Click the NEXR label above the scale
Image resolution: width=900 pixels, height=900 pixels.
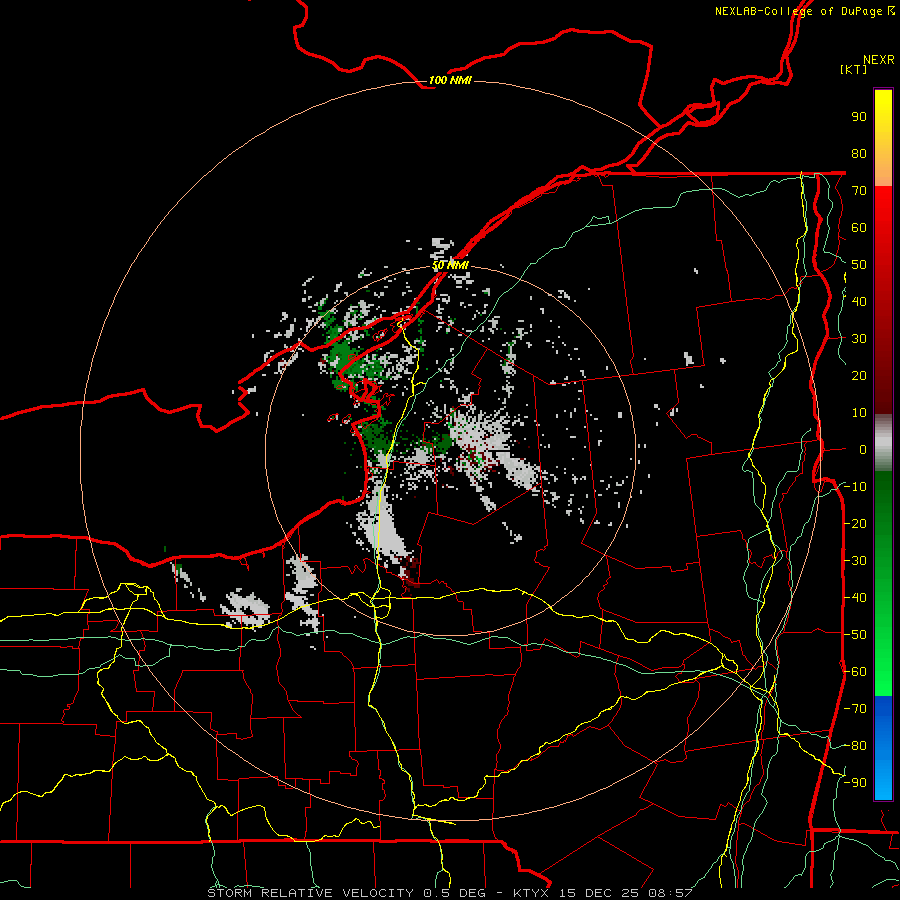point(879,60)
